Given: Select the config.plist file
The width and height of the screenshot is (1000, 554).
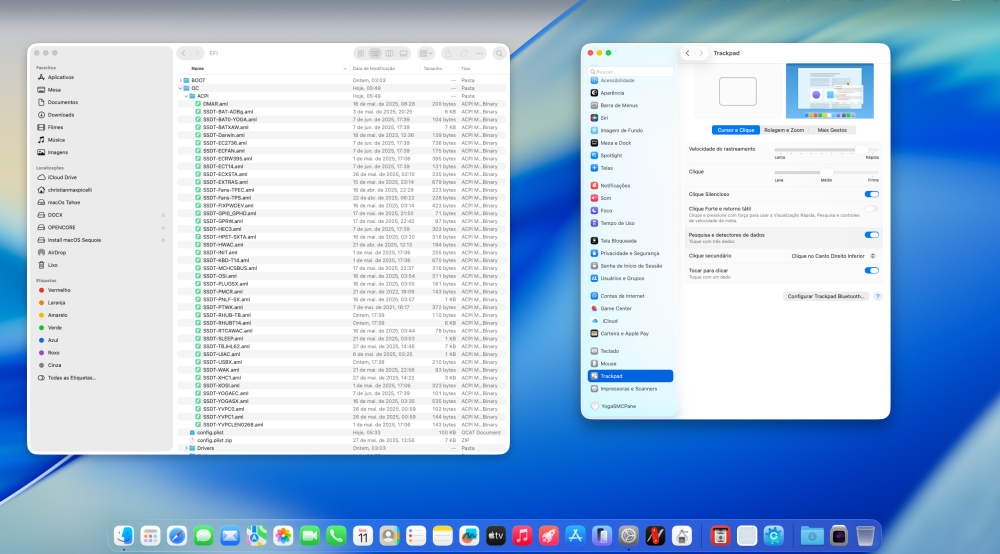Looking at the screenshot, I should click(341, 433).
